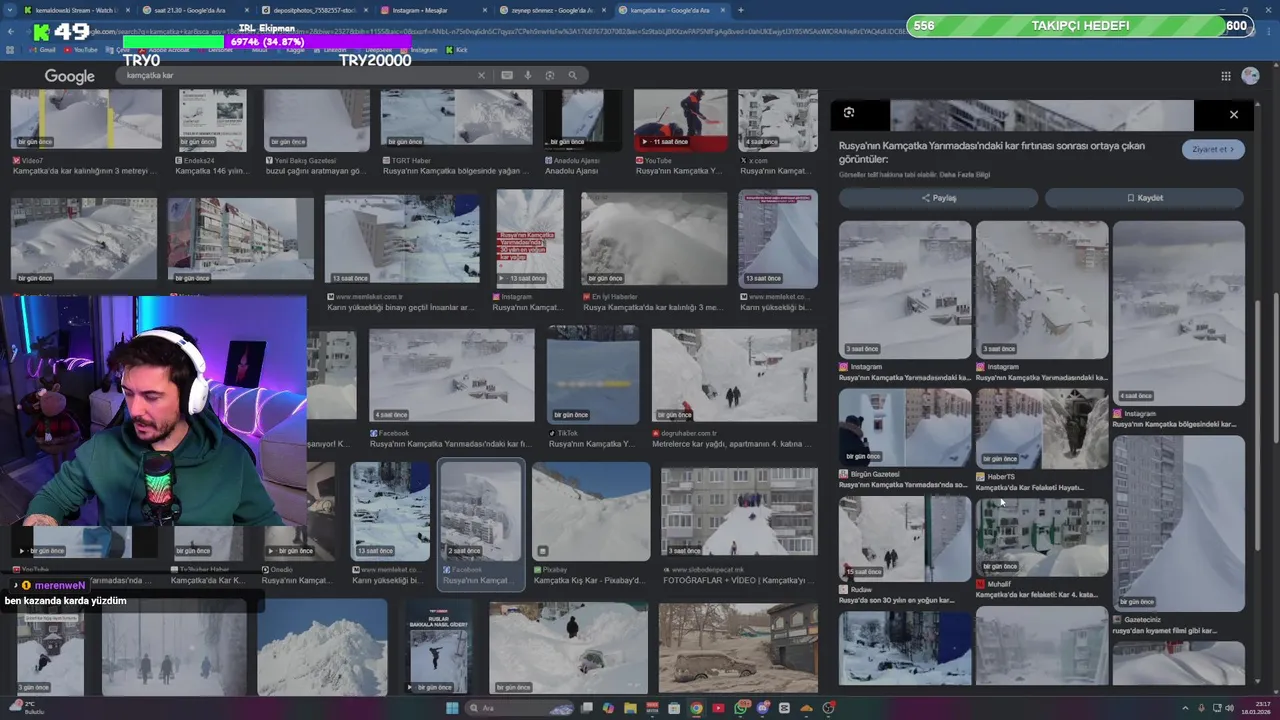Viewport: 1280px width, 720px height.
Task: Open Instagram bookmark in bookmarks bar
Action: 420,49
